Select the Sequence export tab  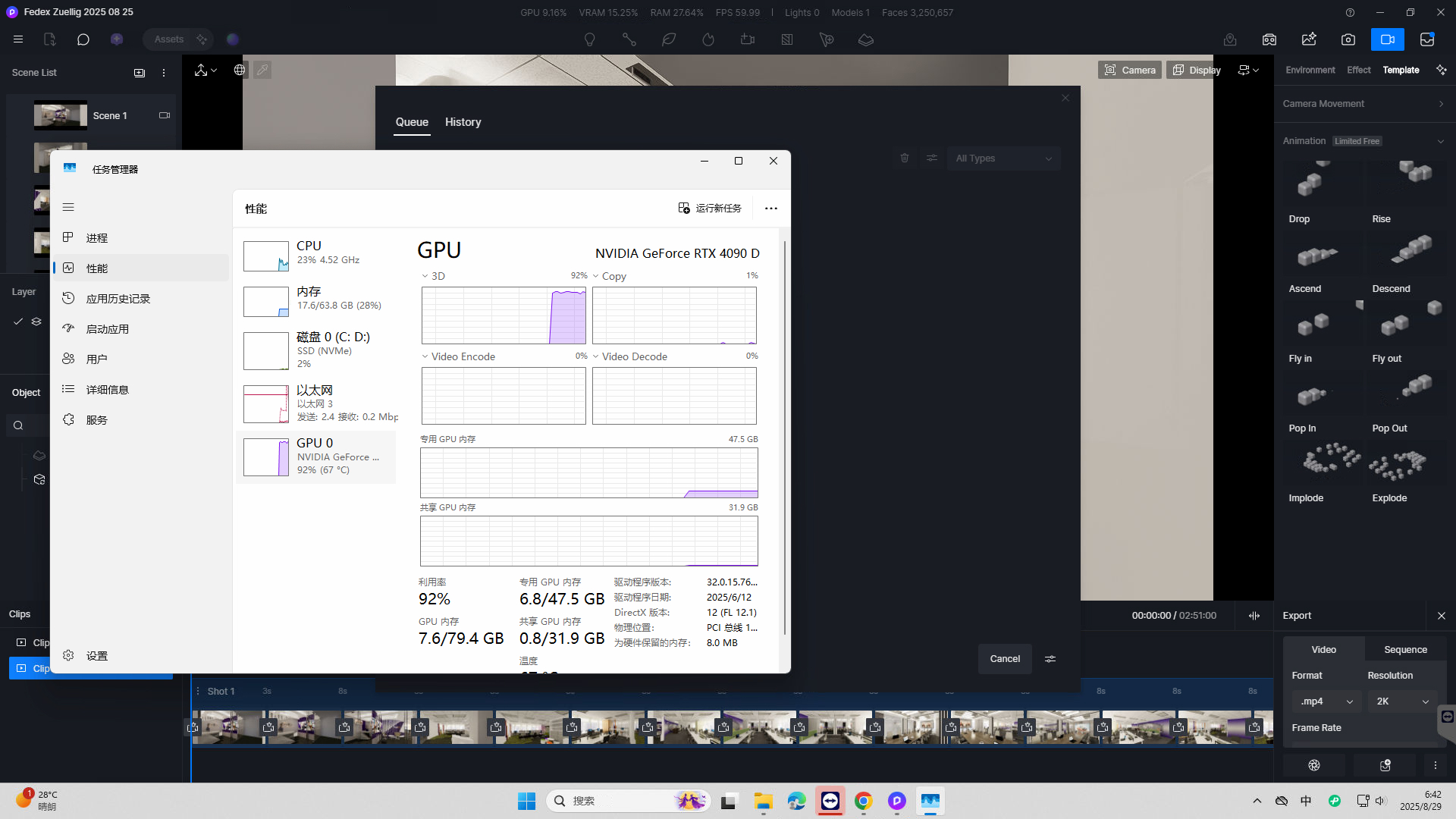pos(1405,650)
